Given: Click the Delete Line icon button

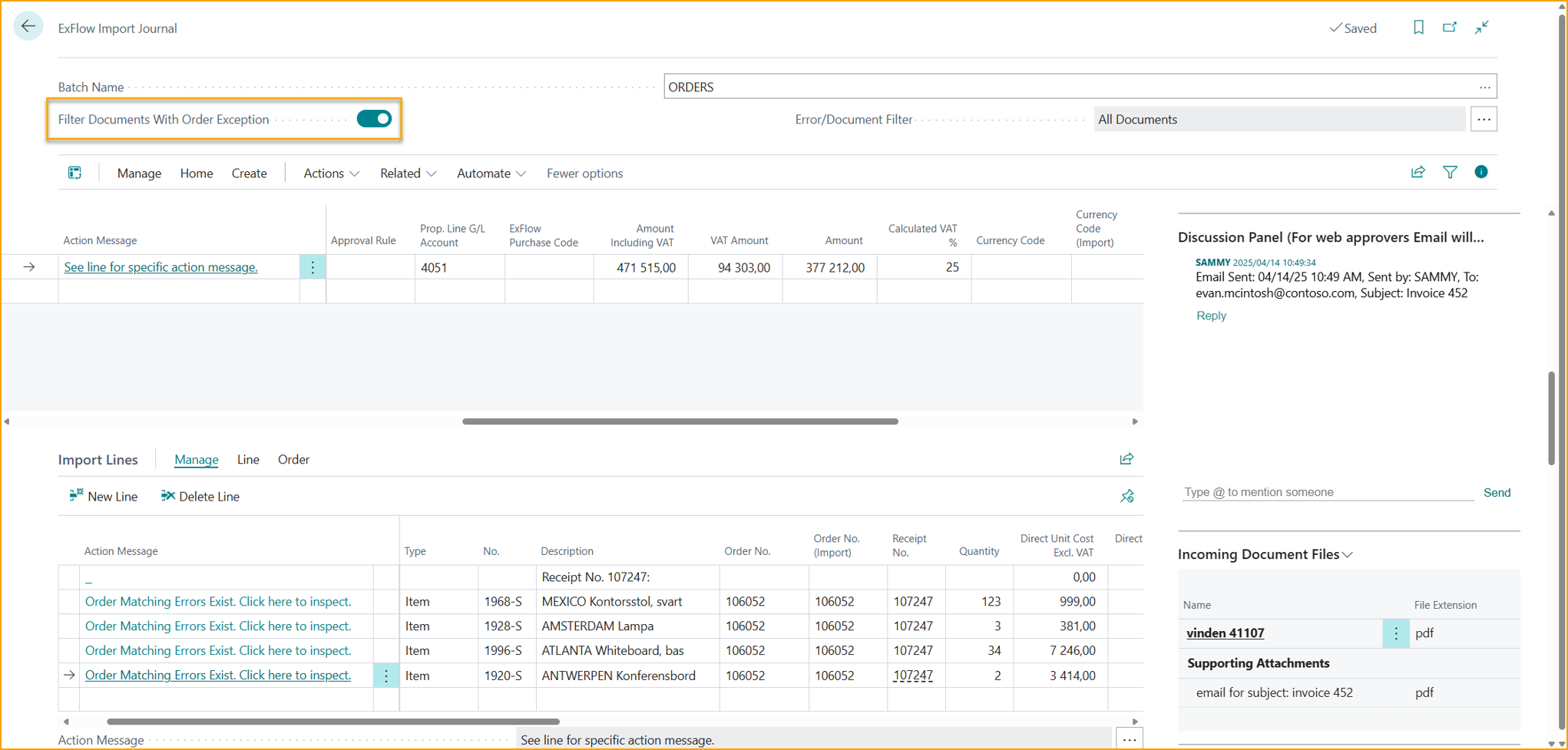Looking at the screenshot, I should click(200, 497).
